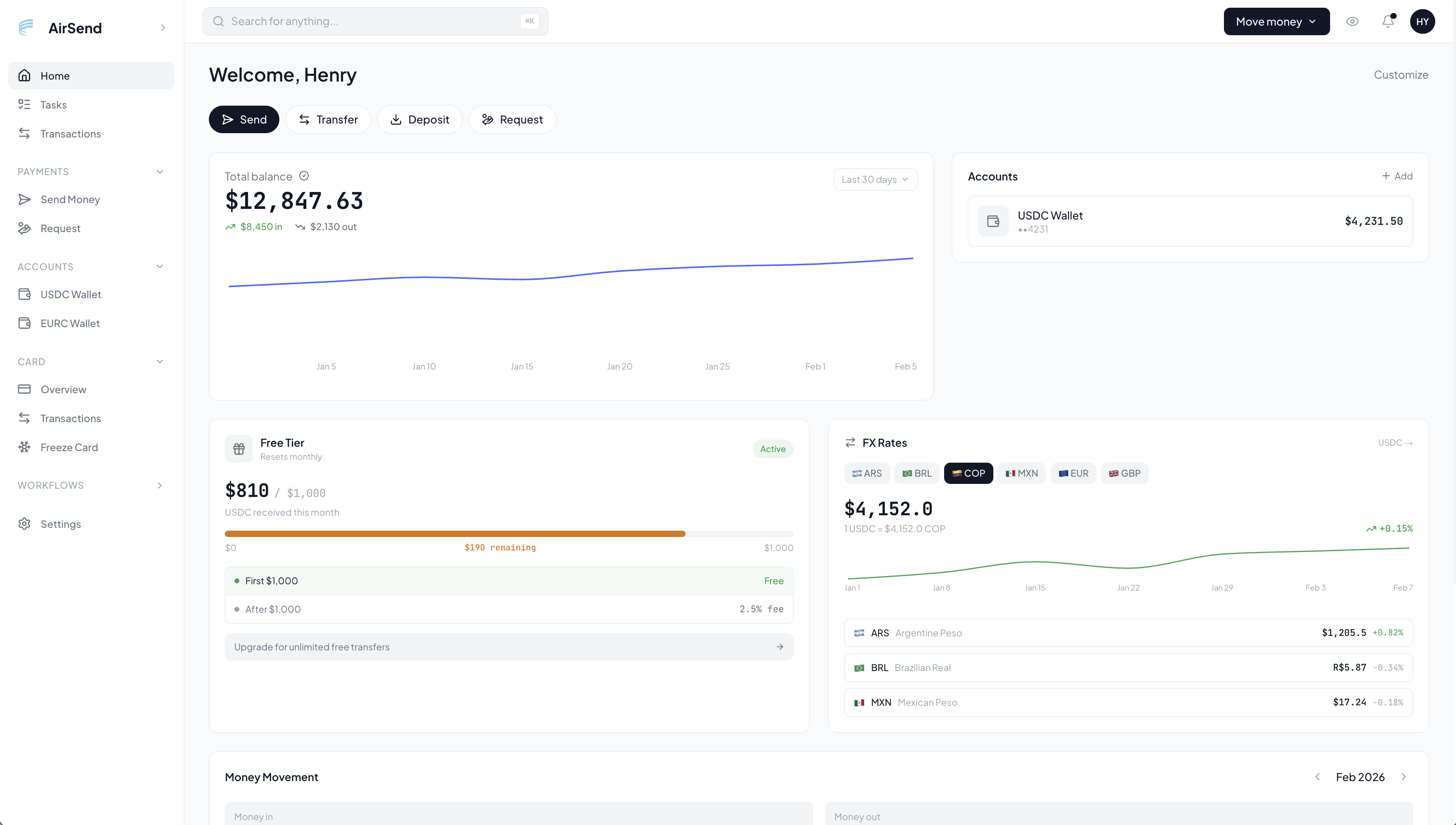Select the COP currency chip in FX Rates
The height and width of the screenshot is (825, 1456).
(x=968, y=472)
